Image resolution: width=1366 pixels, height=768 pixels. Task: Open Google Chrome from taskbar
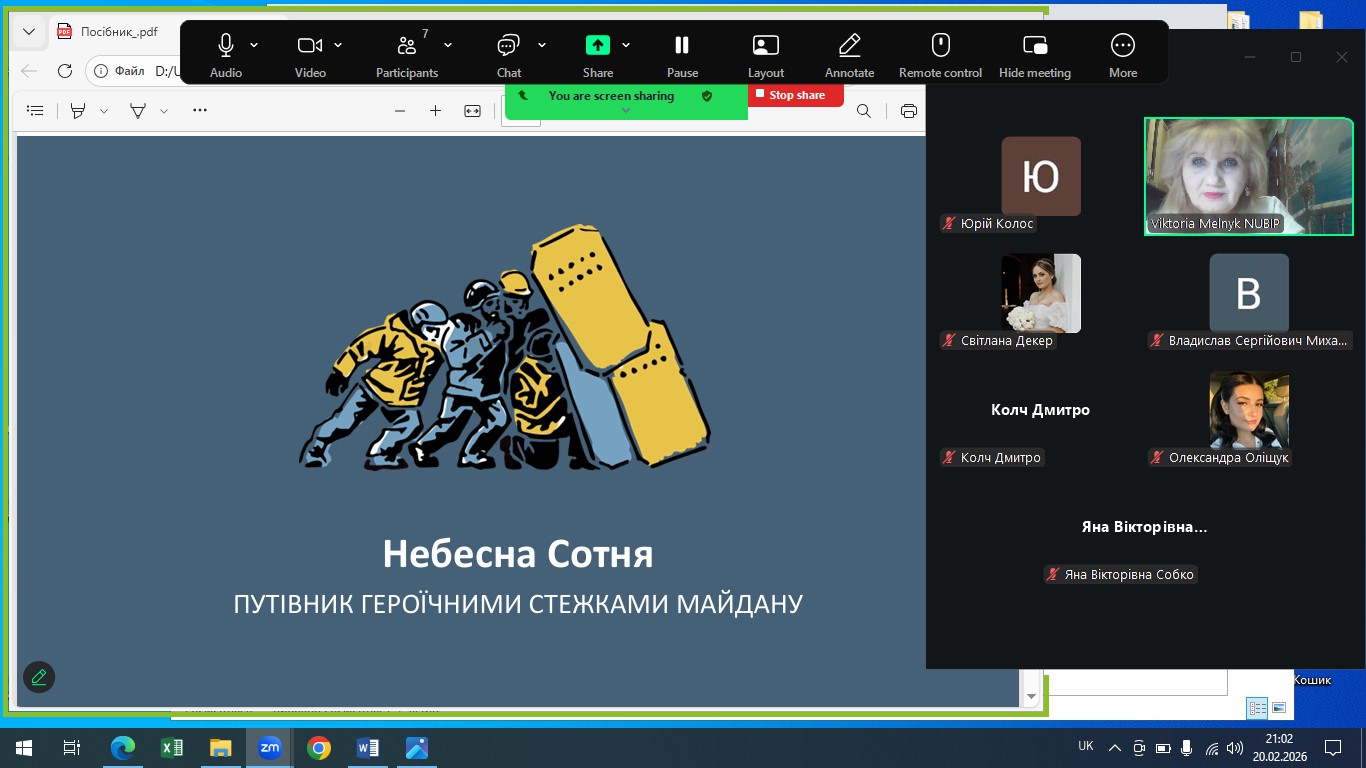coord(319,748)
